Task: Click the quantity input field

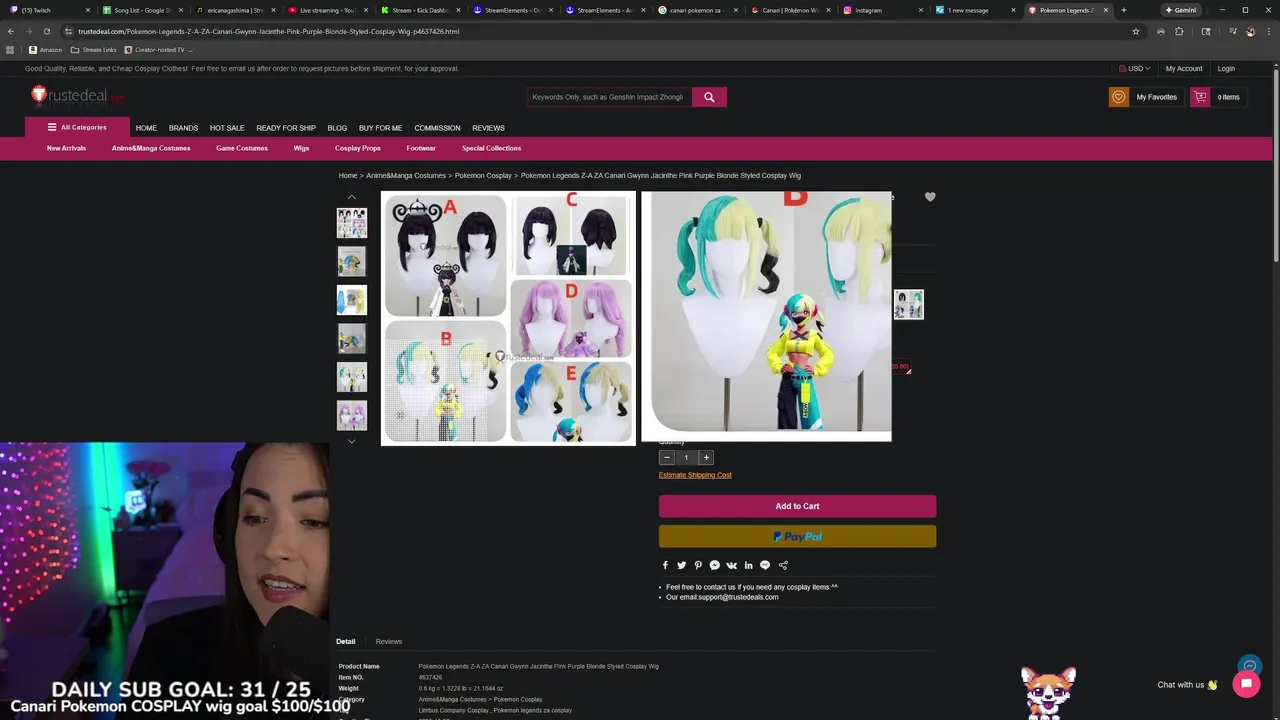Action: (686, 458)
